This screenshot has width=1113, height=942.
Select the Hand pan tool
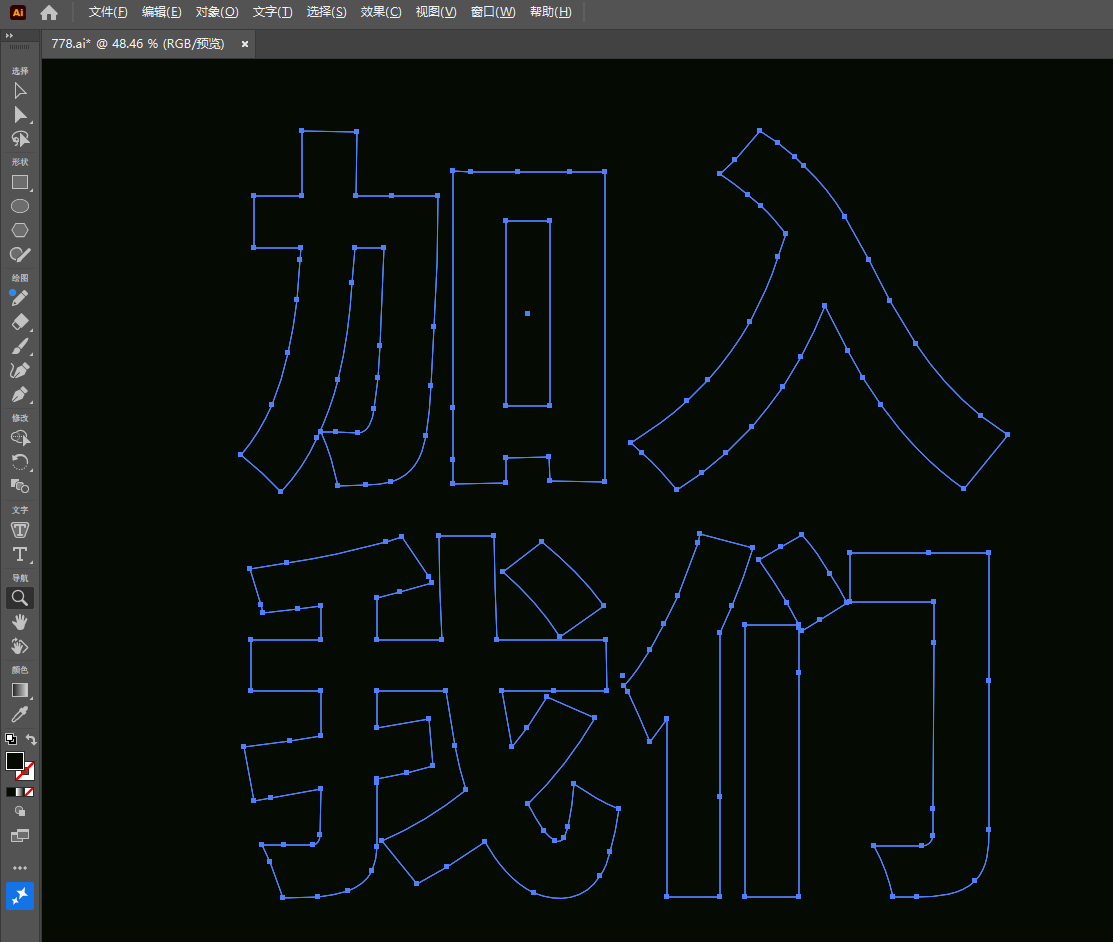(x=20, y=623)
